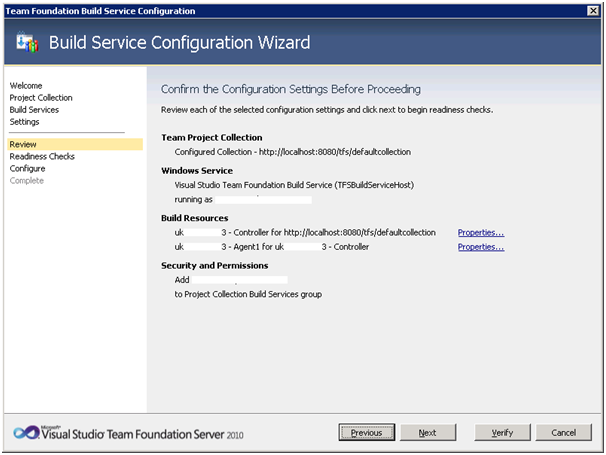Viewport: 606px width, 455px height.
Task: Open the Settings wizard step
Action: 24,122
